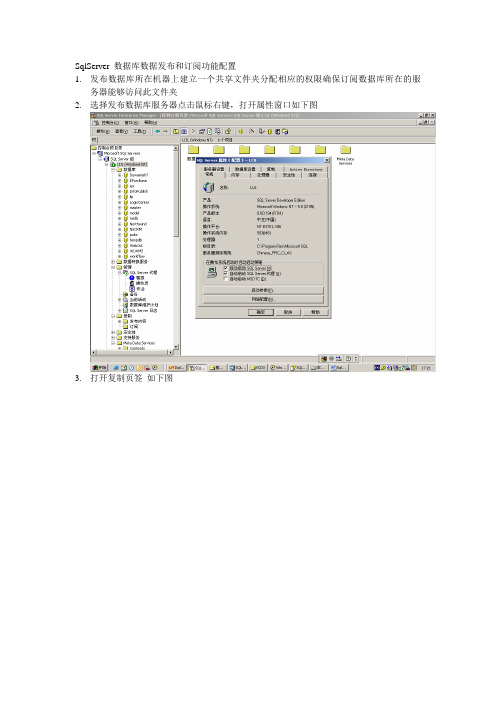Click the Up one level toolbar icon

(176, 132)
